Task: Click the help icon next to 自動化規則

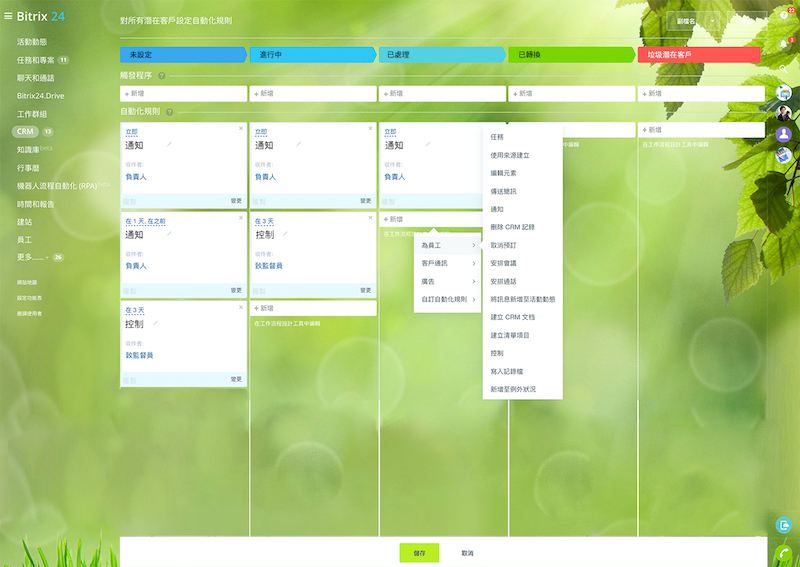Action: [170, 112]
